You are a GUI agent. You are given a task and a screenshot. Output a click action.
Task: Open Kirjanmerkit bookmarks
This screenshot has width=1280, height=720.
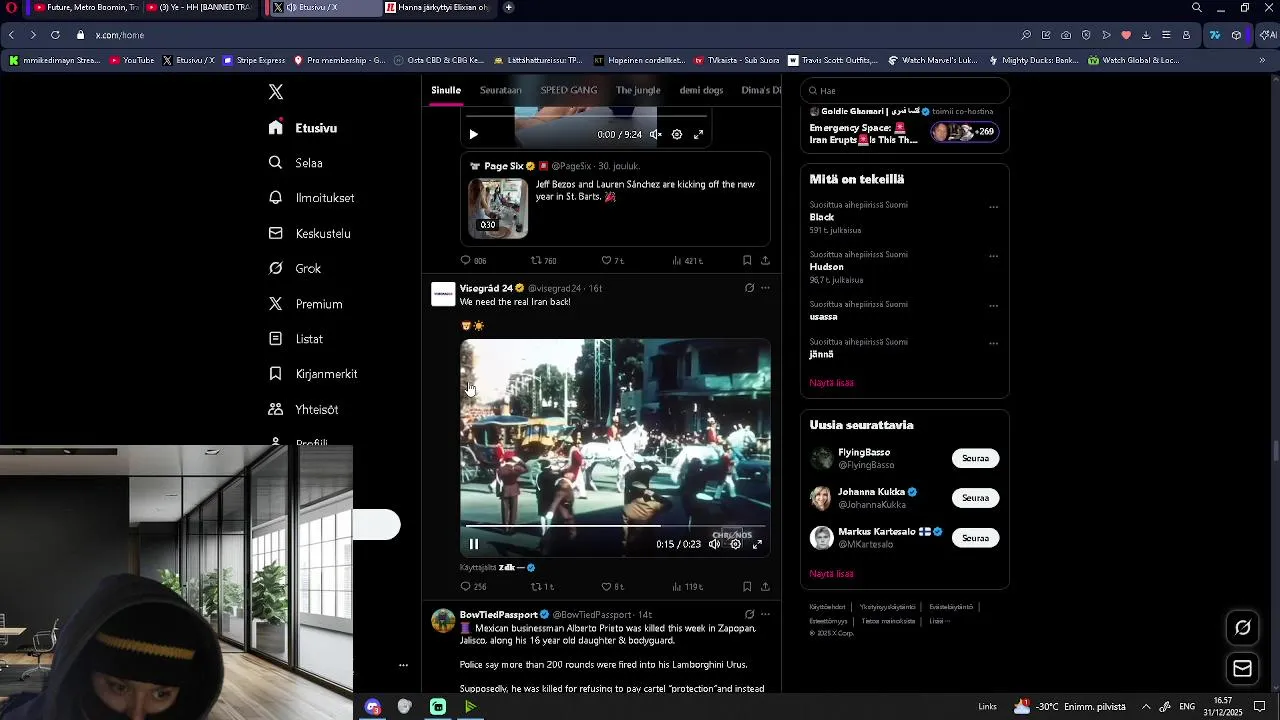313,374
